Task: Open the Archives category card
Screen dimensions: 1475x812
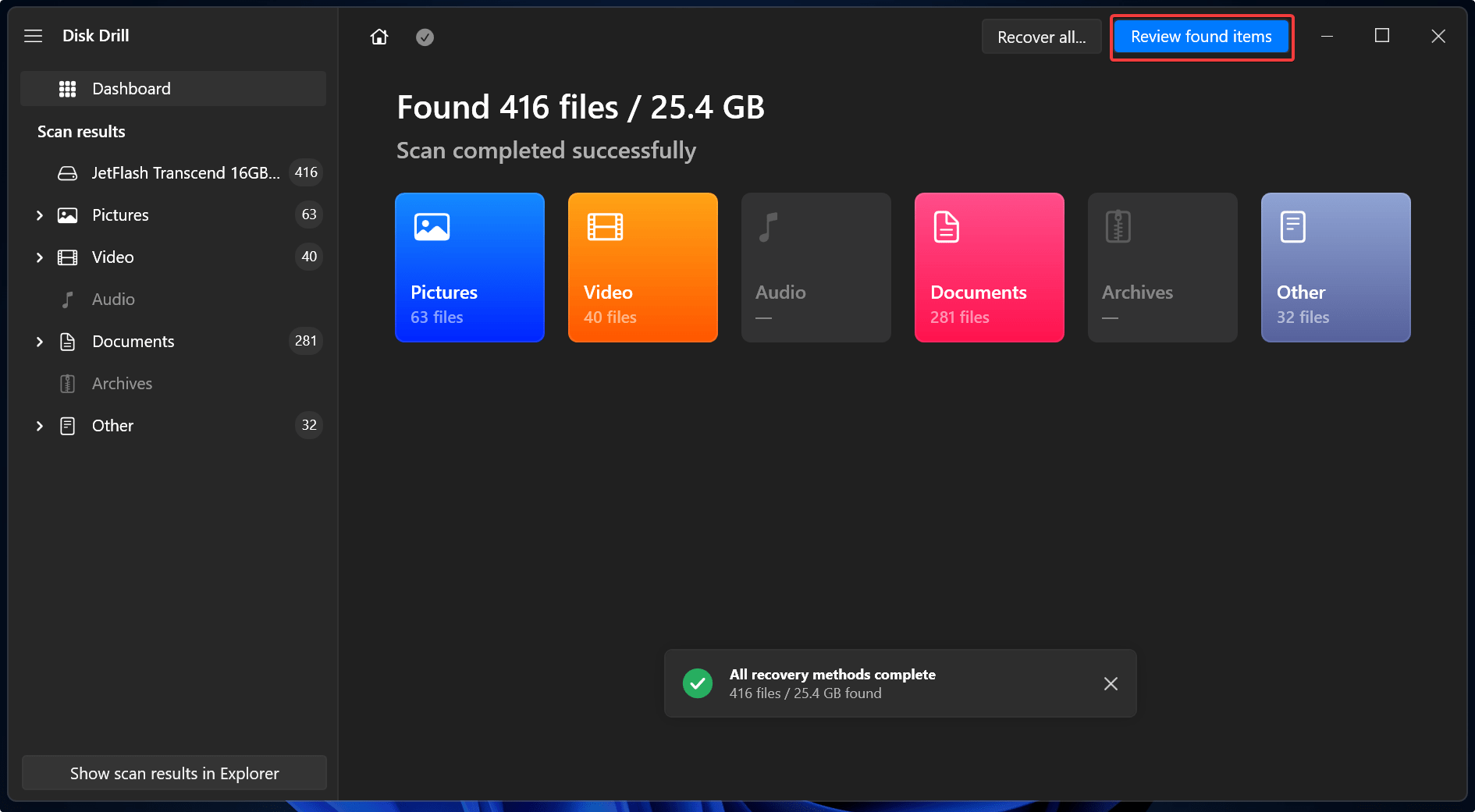Action: (x=1163, y=268)
